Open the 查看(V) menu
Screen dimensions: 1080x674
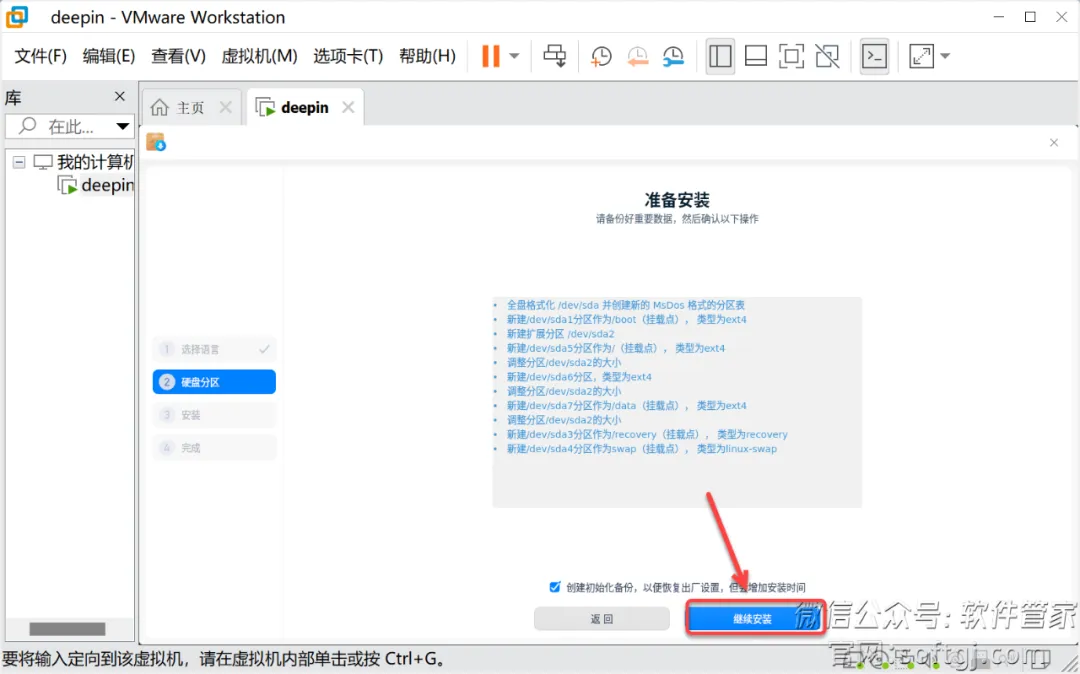point(178,56)
